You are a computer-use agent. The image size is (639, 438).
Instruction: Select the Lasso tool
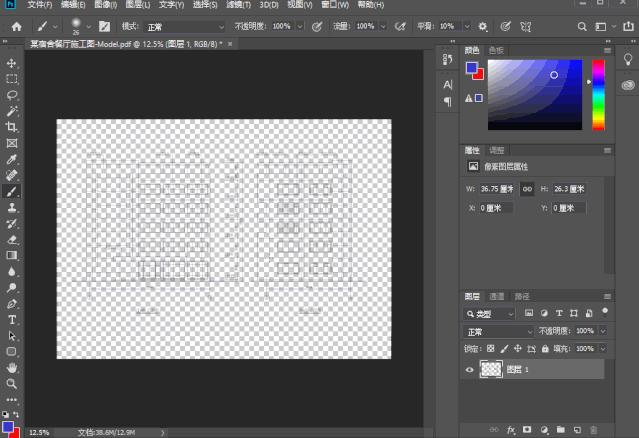[x=12, y=95]
